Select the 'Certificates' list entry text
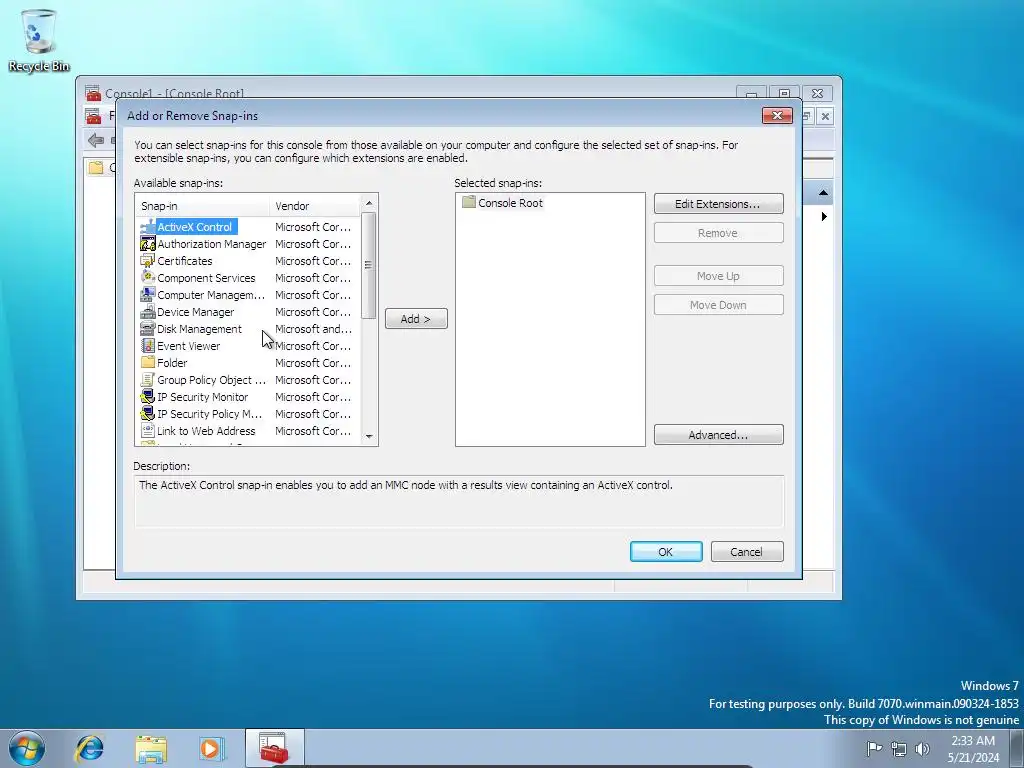 point(185,261)
